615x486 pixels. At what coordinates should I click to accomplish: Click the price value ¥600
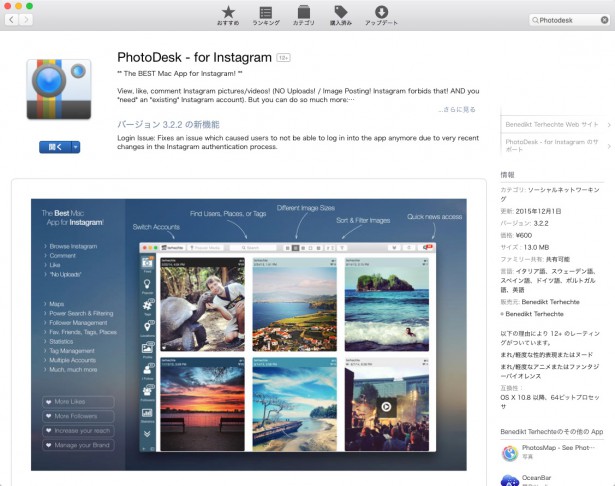[524, 235]
